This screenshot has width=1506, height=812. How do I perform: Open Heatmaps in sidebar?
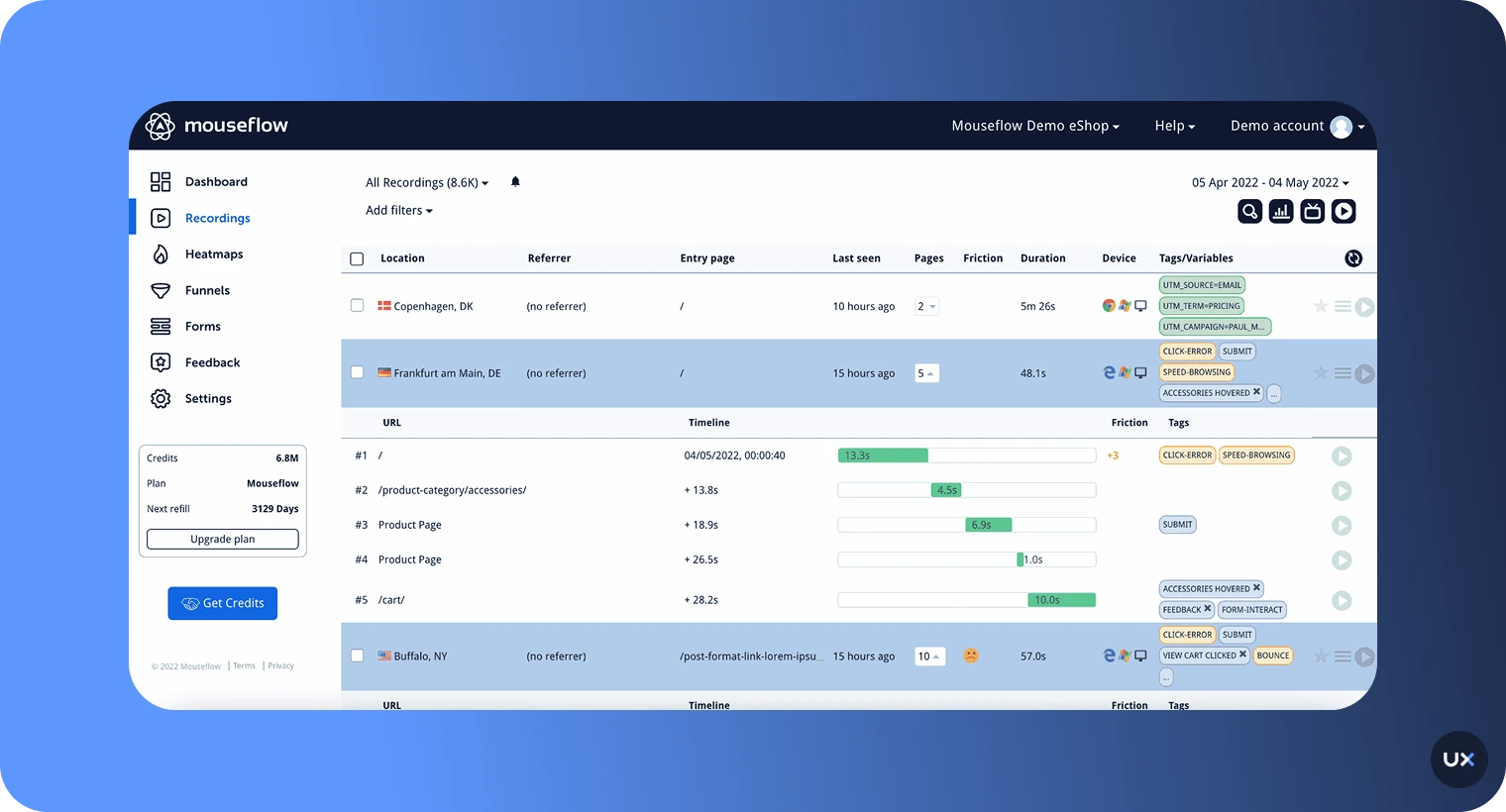point(214,254)
